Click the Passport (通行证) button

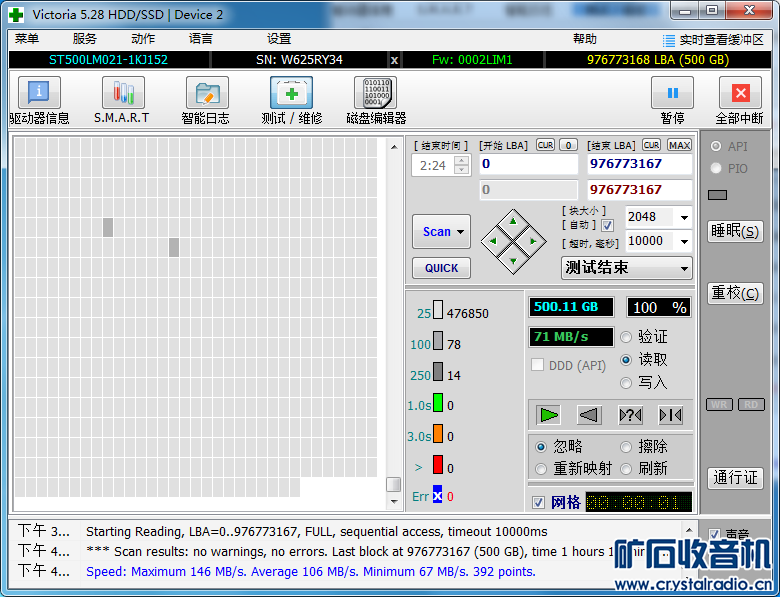(x=735, y=478)
